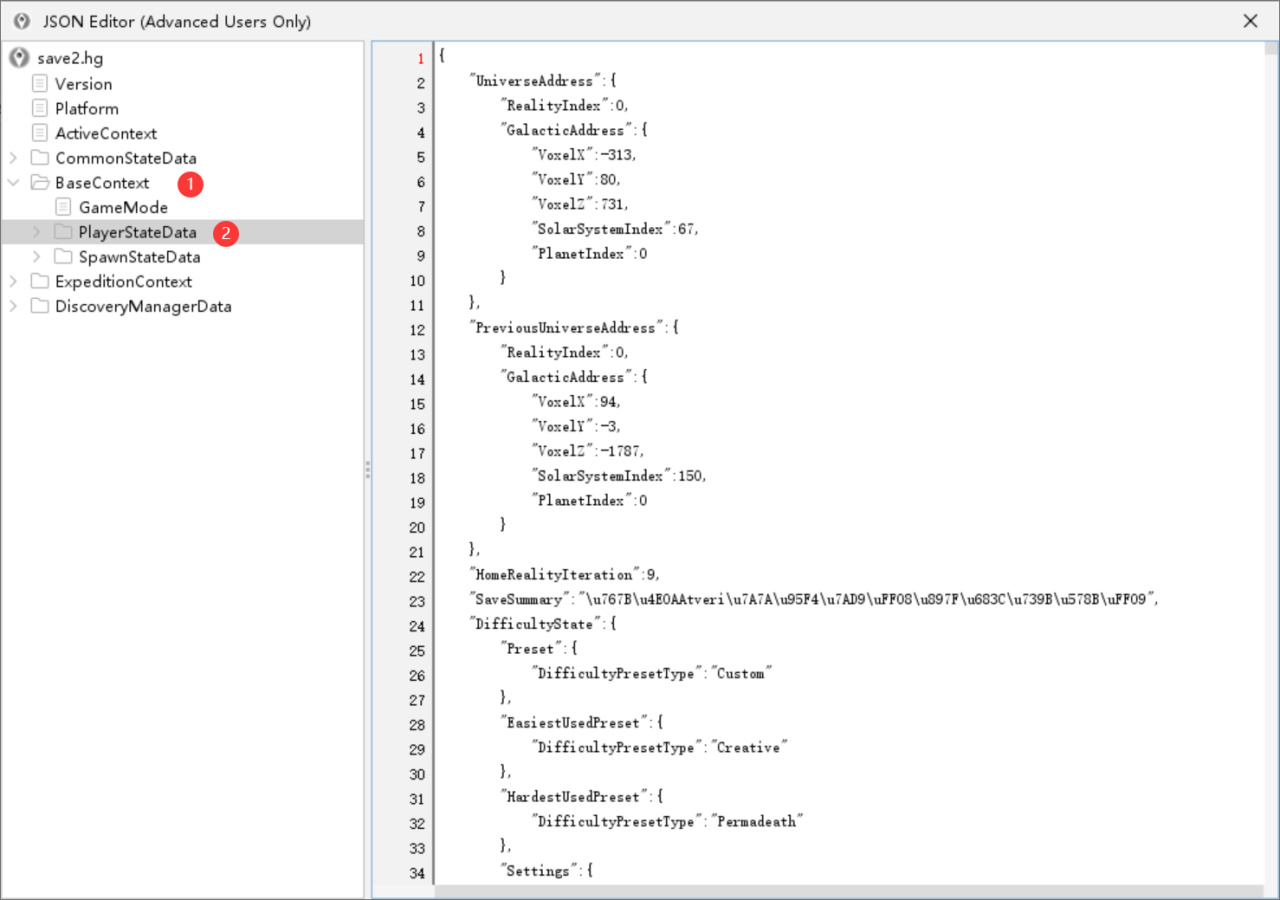Viewport: 1280px width, 900px height.
Task: Select the Version tree entry
Action: [84, 84]
